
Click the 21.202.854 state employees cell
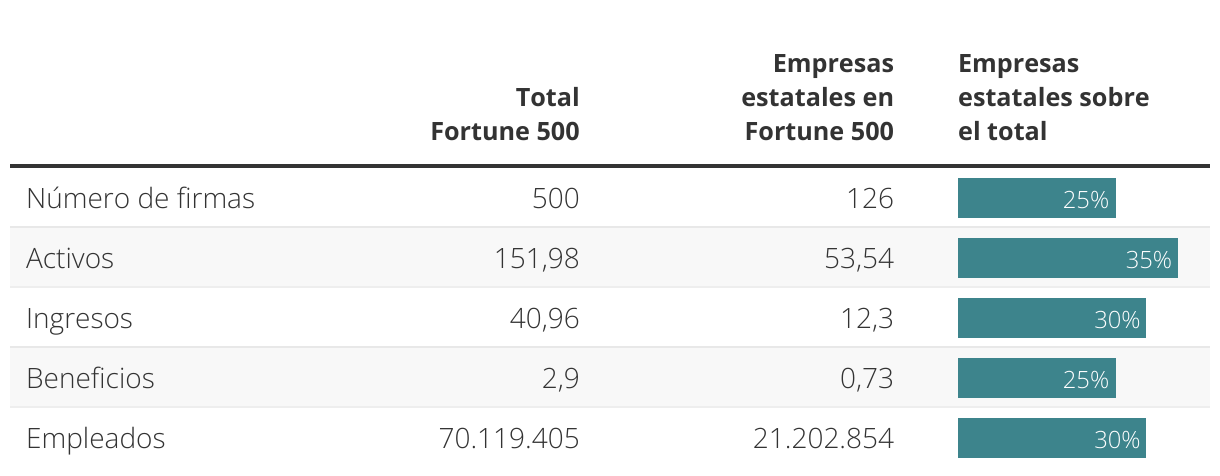(822, 439)
